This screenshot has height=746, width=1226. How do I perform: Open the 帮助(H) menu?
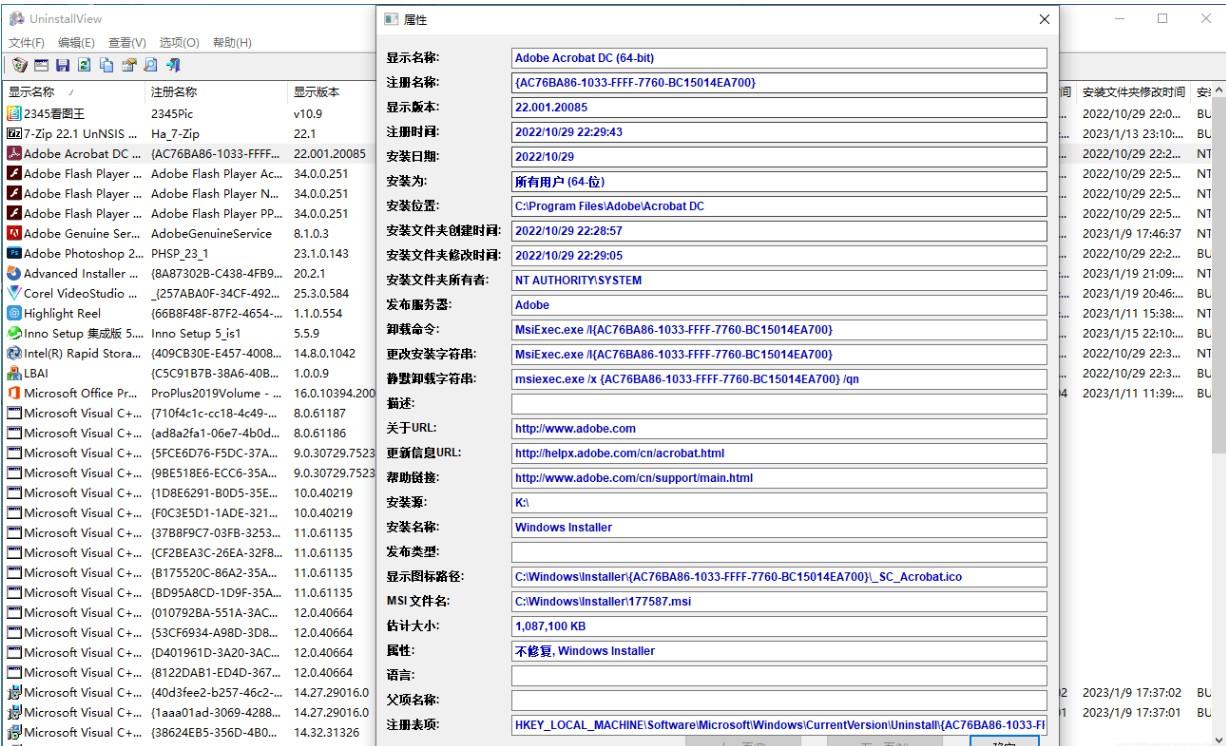click(x=232, y=43)
